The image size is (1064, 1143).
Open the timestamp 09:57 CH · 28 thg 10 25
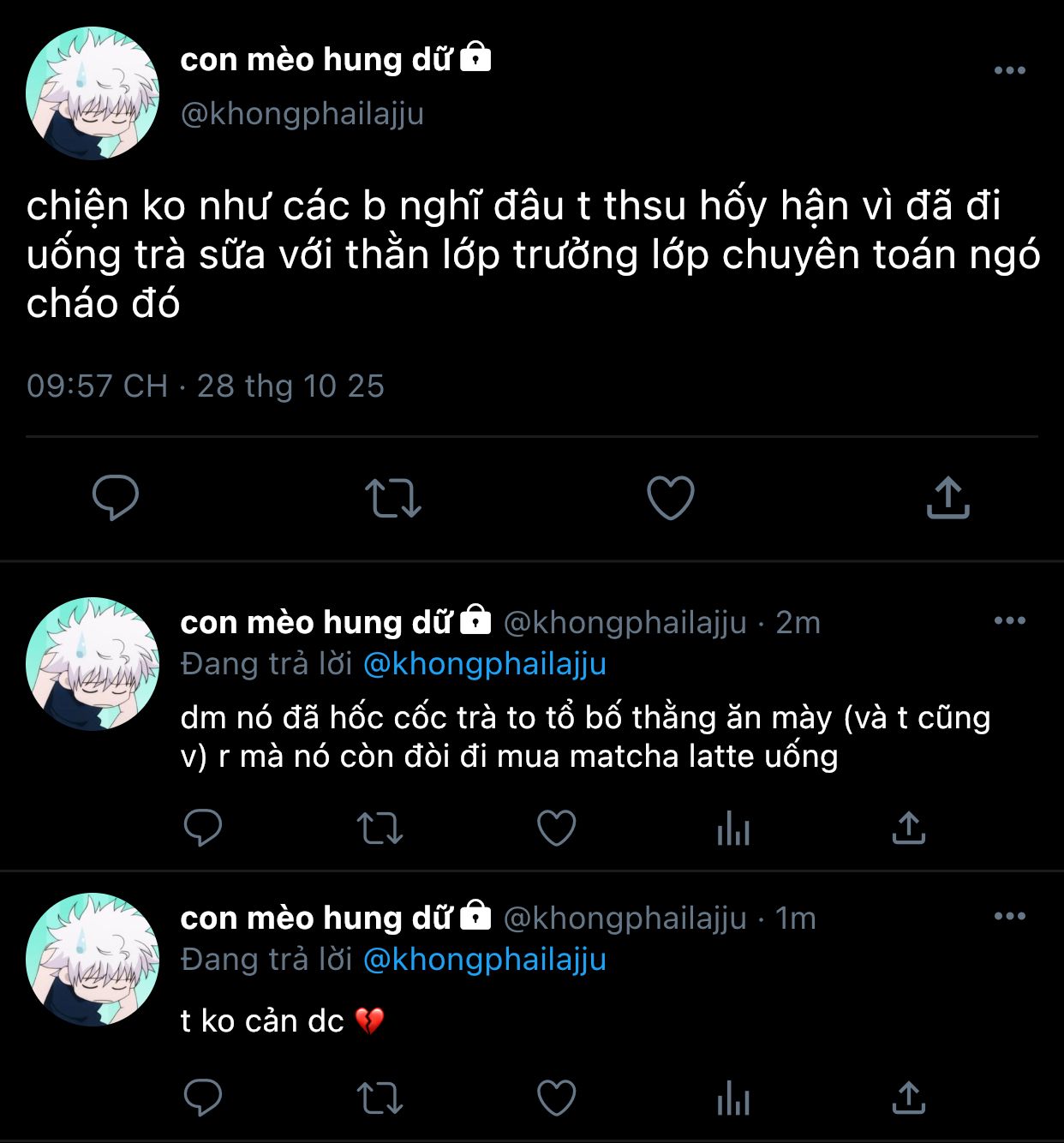point(206,386)
